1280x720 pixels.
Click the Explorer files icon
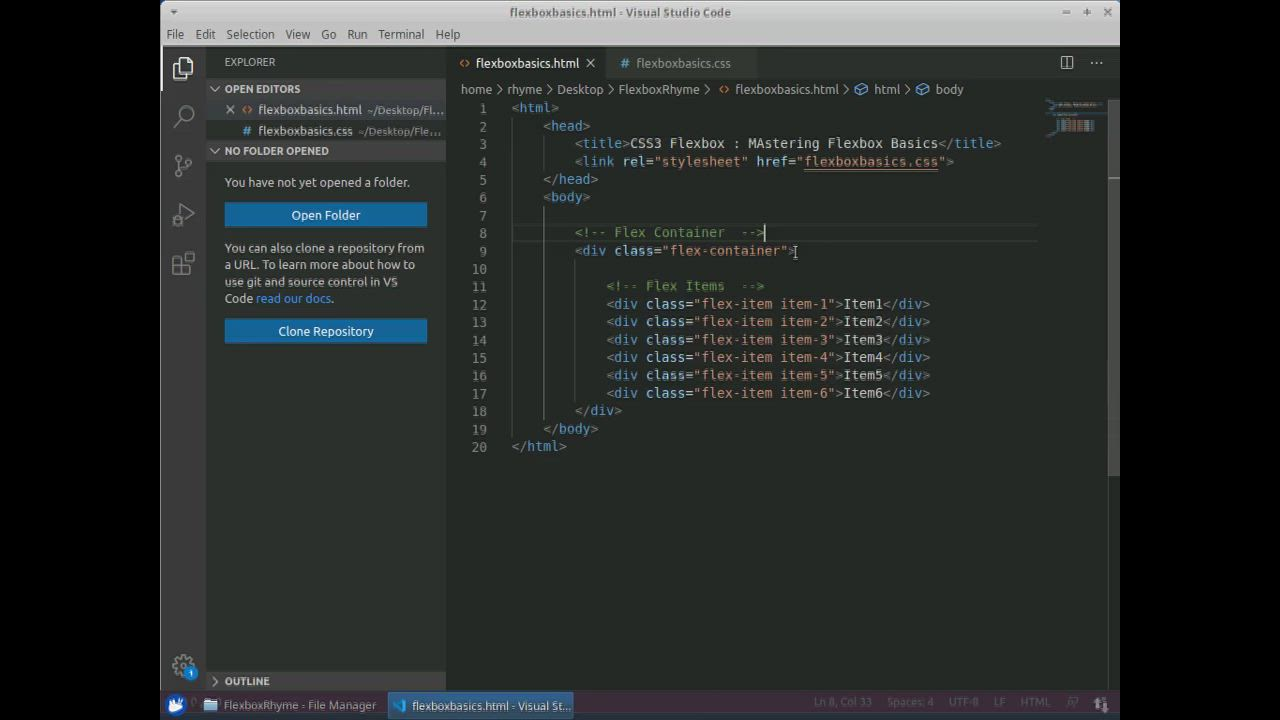point(183,68)
